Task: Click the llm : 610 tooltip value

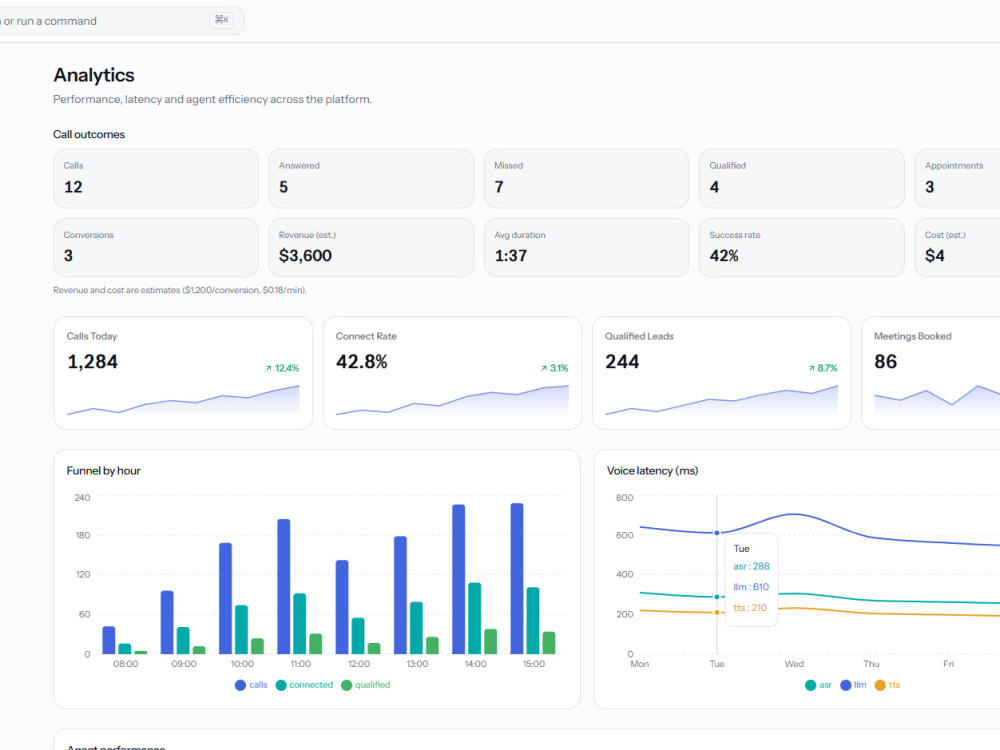Action: point(751,587)
